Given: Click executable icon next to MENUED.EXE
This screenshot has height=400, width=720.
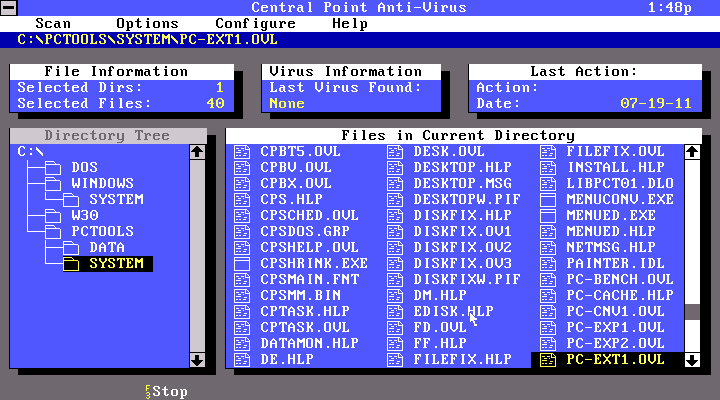Looking at the screenshot, I should (548, 216).
